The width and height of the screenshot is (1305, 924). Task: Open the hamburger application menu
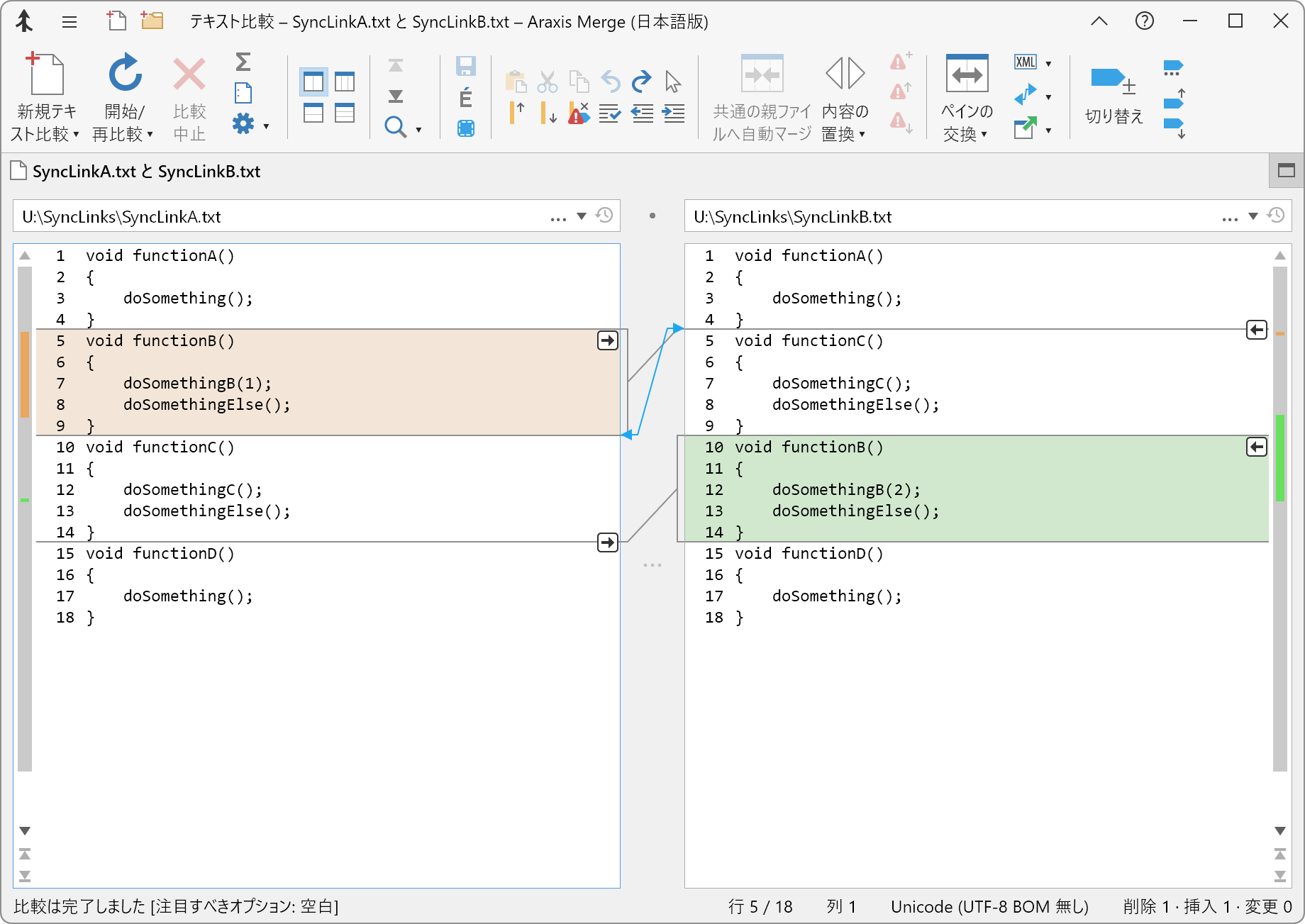[x=70, y=22]
